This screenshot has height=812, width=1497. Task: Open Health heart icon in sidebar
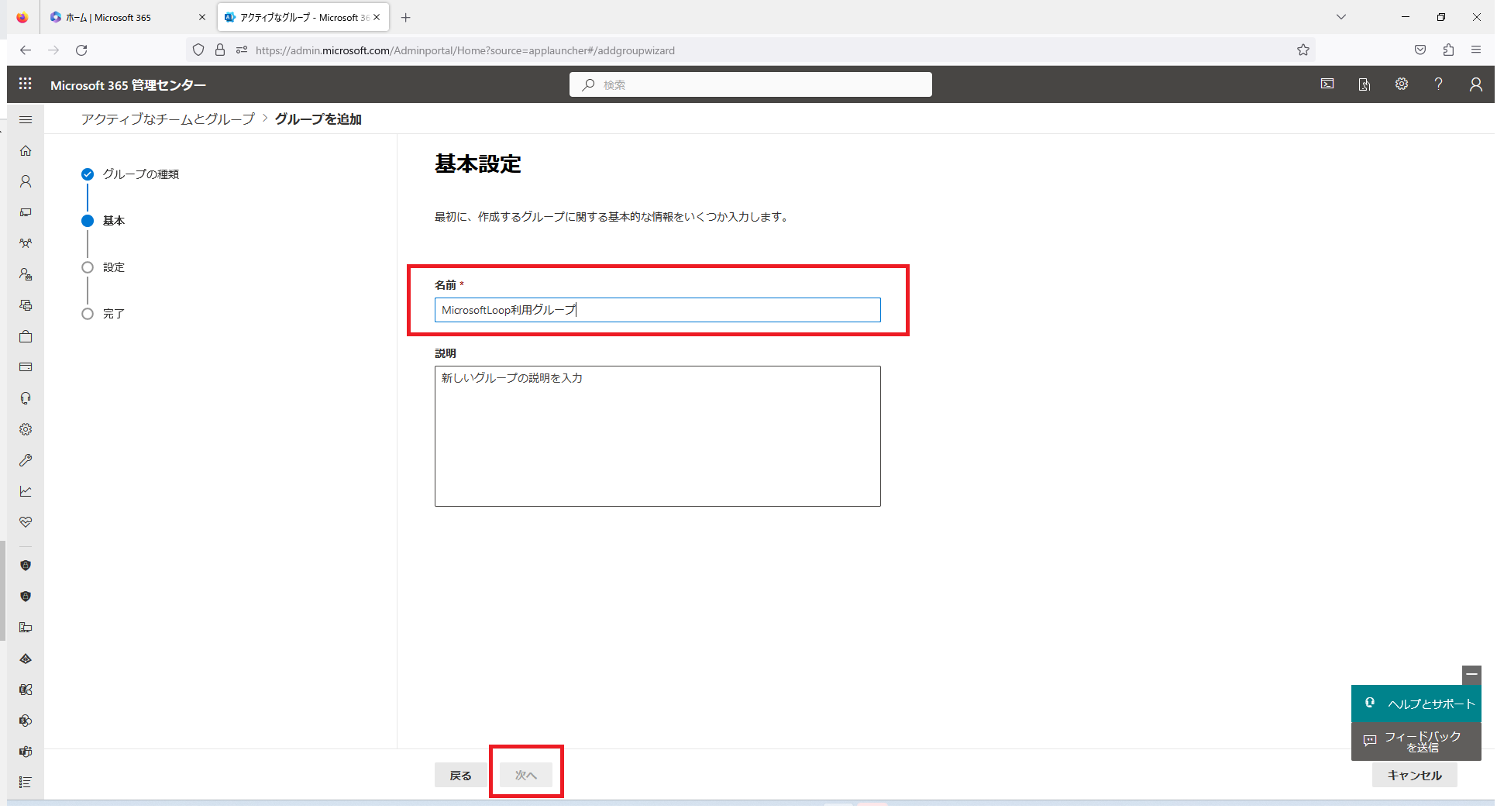pyautogui.click(x=26, y=522)
